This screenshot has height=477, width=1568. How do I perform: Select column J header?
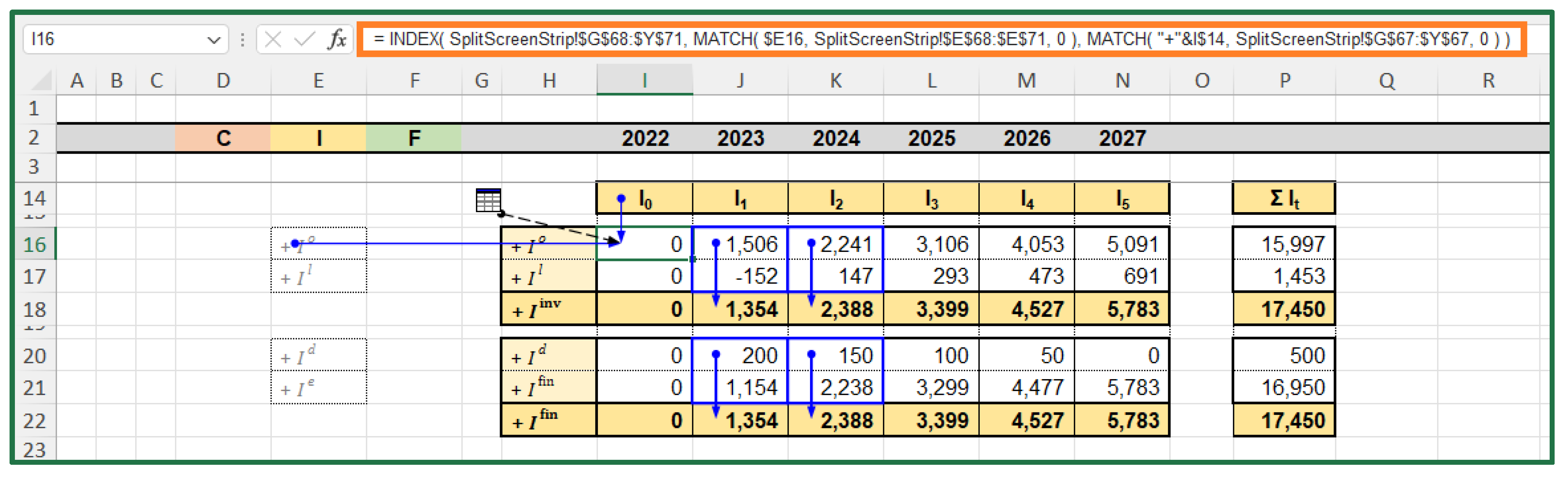point(740,80)
